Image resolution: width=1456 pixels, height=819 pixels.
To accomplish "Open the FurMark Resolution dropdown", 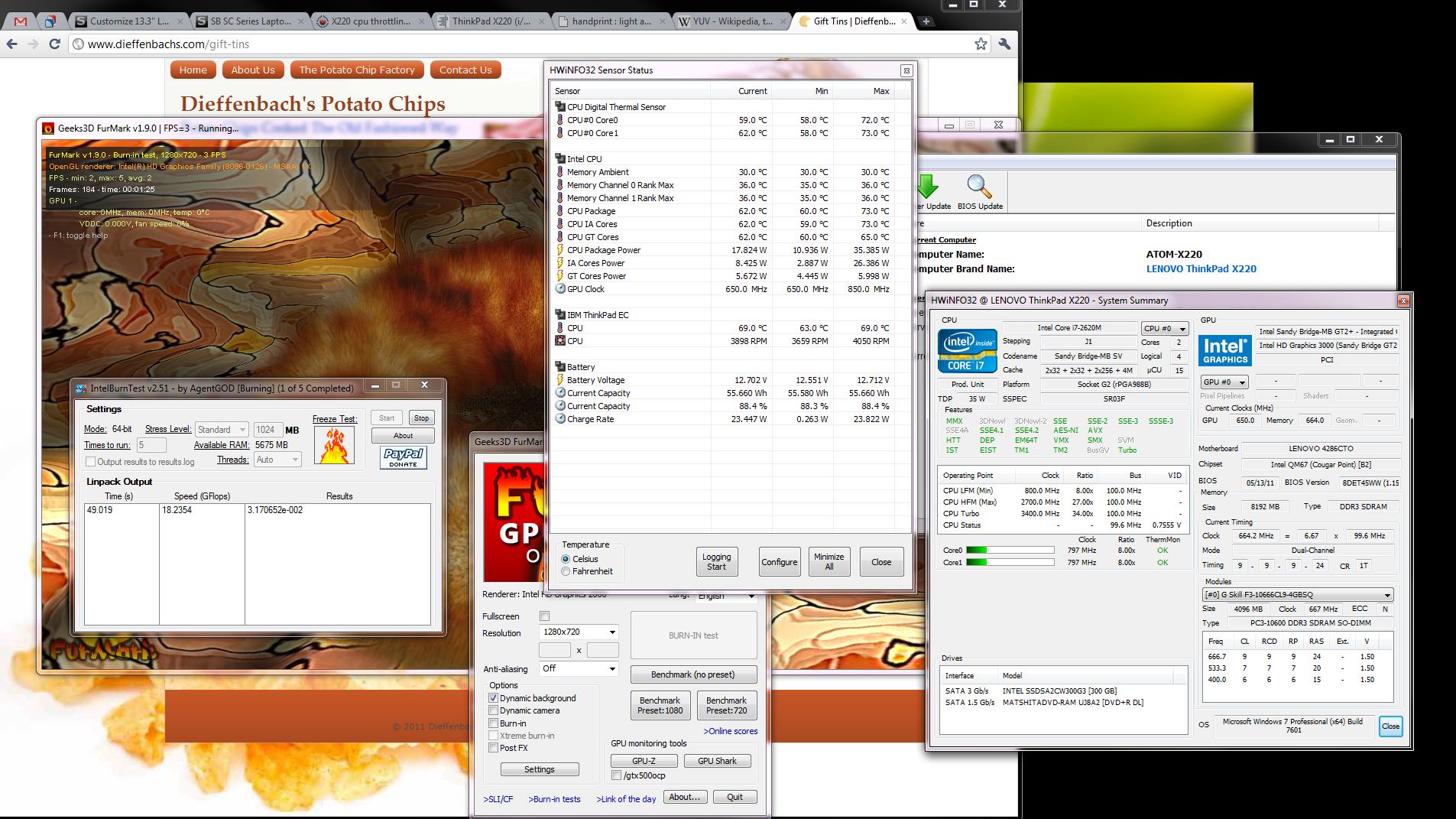I will [x=579, y=632].
